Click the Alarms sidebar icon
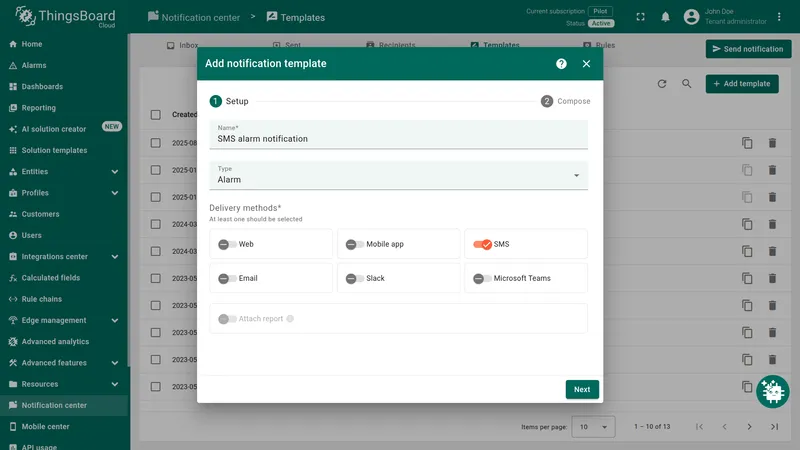The width and height of the screenshot is (800, 450). click(x=13, y=65)
